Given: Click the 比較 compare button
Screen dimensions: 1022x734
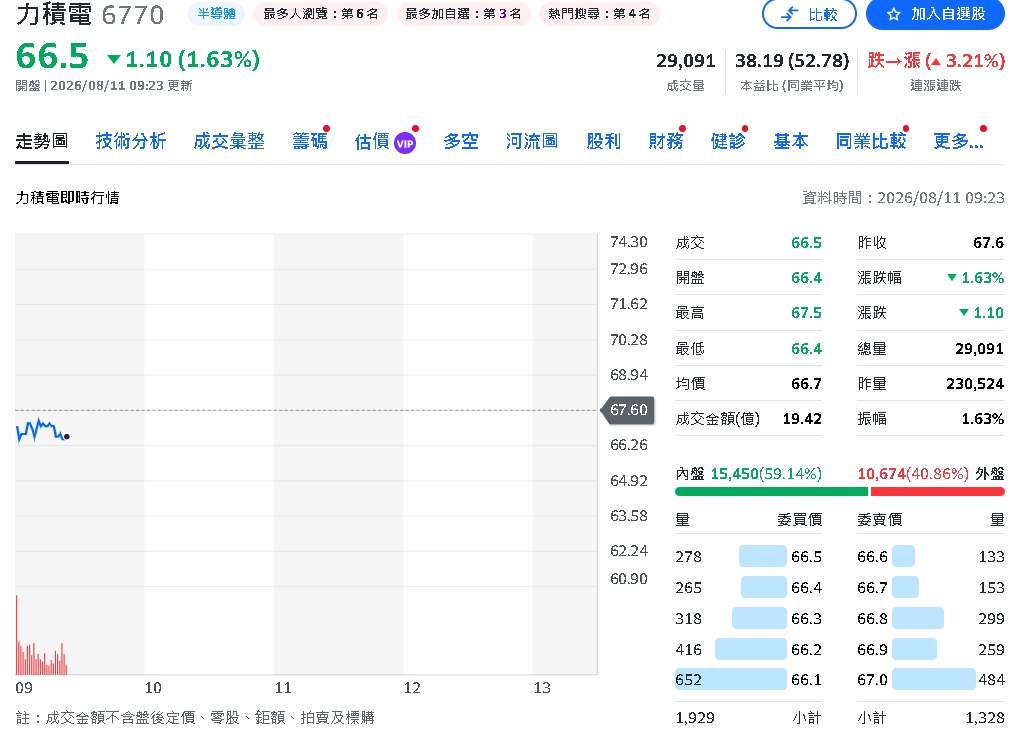Looking at the screenshot, I should tap(809, 14).
